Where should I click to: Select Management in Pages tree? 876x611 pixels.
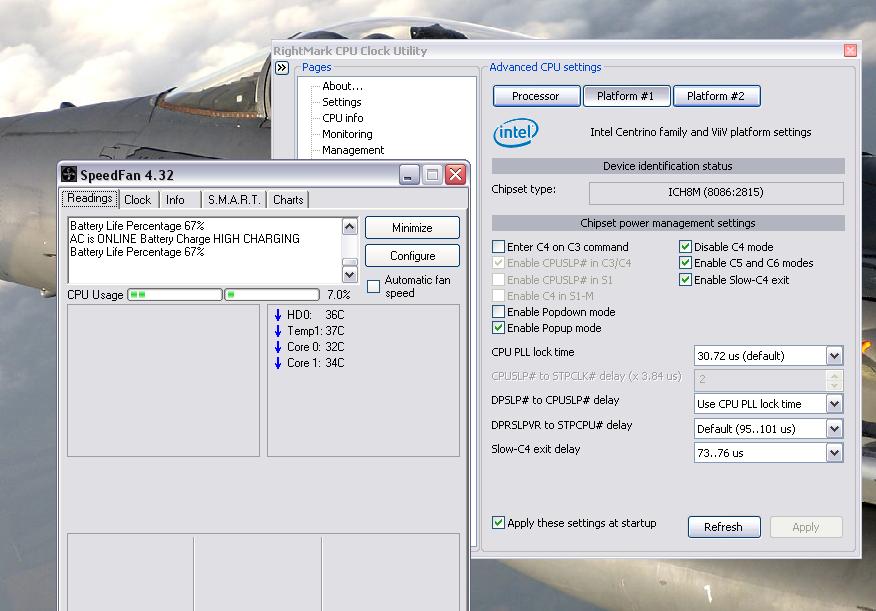(x=353, y=150)
